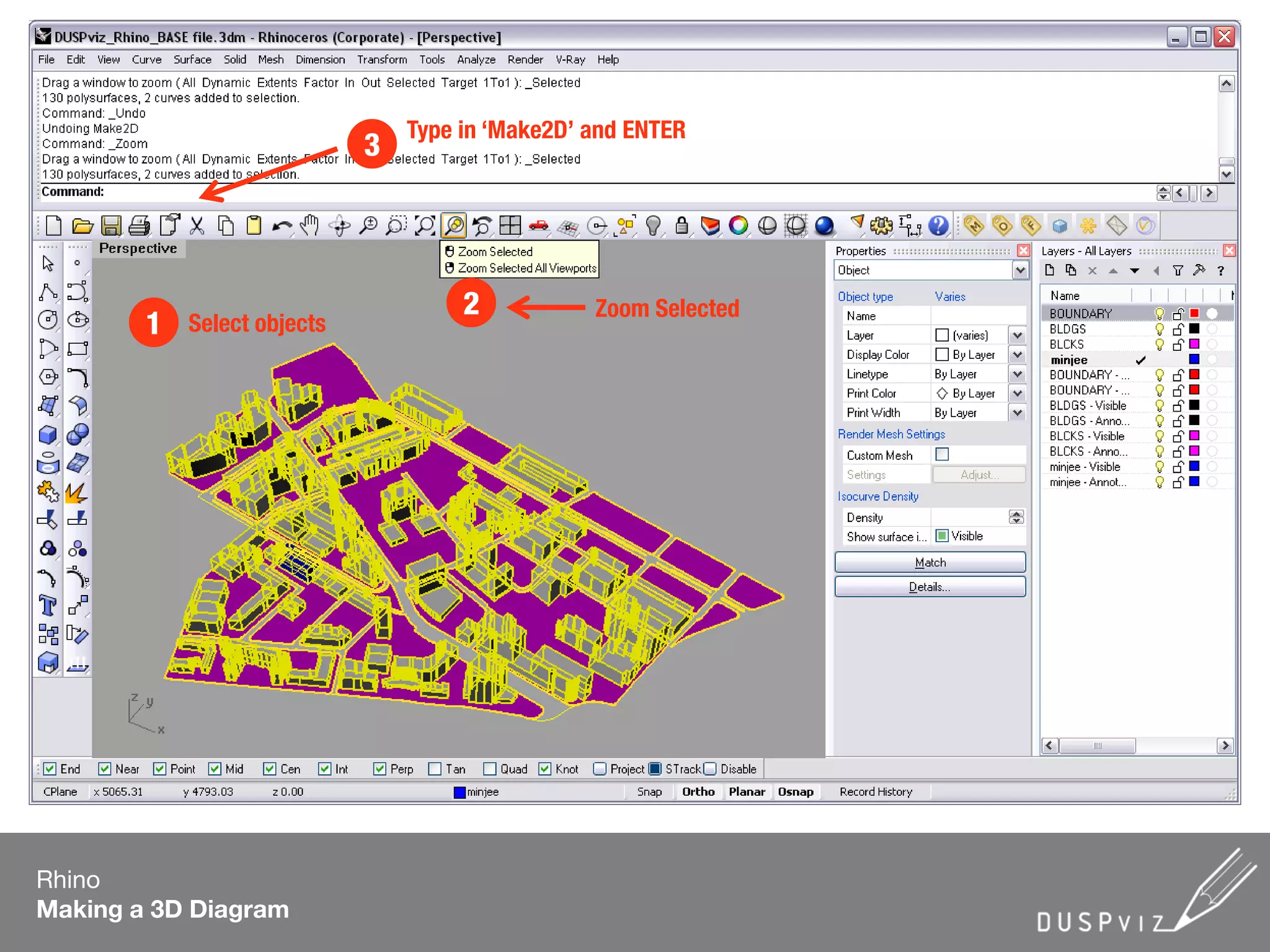Click the red car icon
Image resolution: width=1270 pixels, height=952 pixels.
[x=539, y=226]
